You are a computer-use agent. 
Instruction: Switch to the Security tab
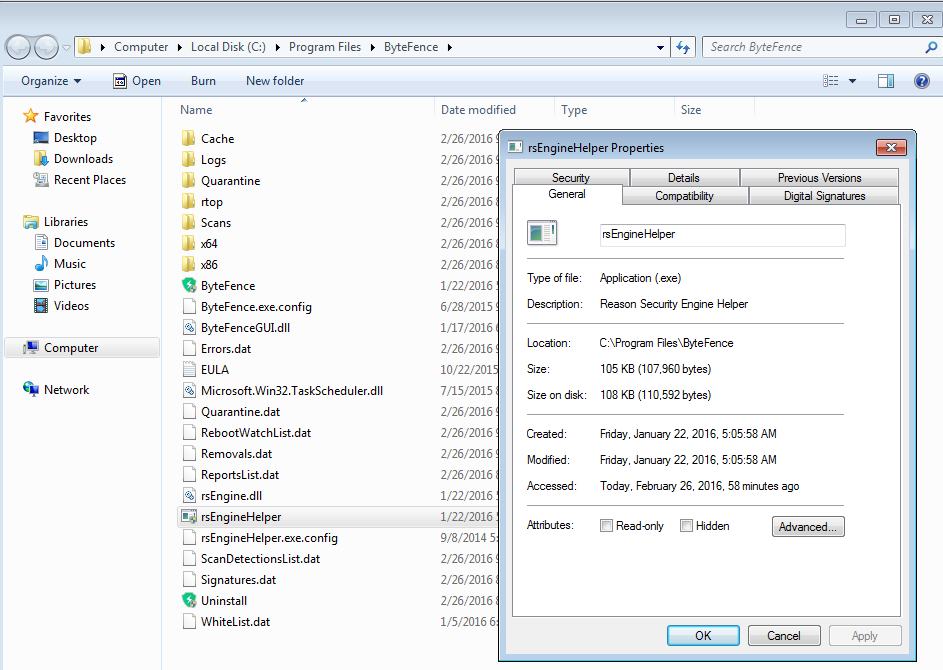point(571,177)
